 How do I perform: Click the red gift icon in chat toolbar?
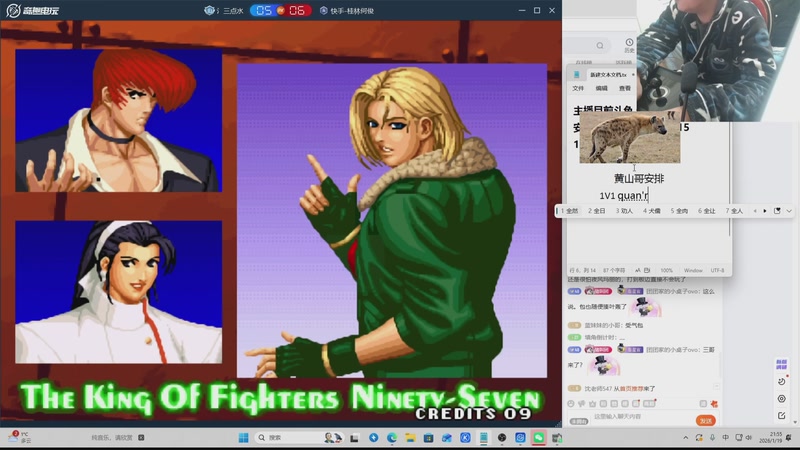714,404
